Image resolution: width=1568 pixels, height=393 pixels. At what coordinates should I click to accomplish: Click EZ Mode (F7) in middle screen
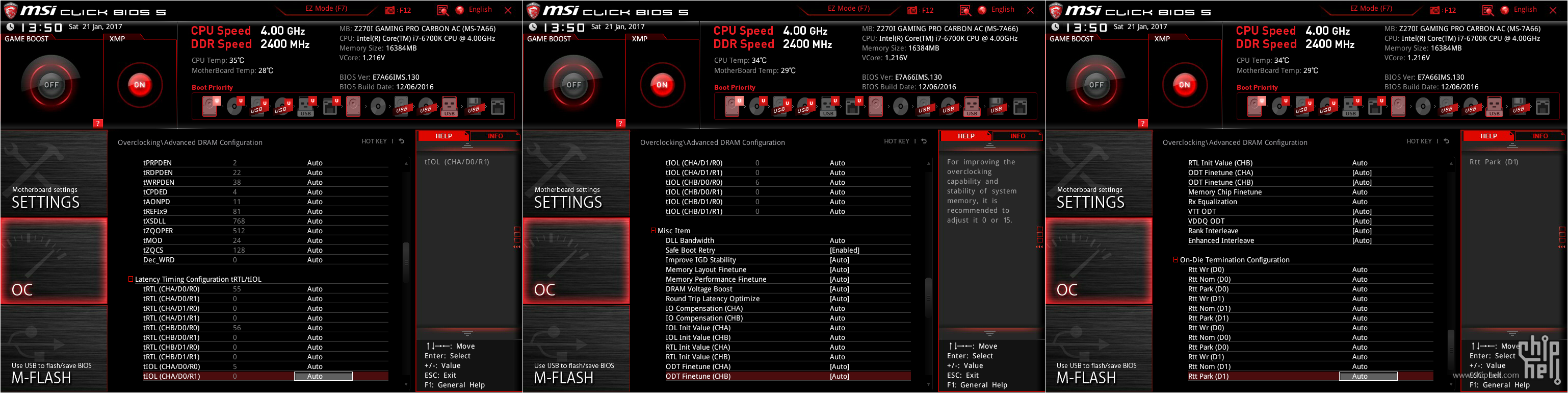(x=849, y=9)
